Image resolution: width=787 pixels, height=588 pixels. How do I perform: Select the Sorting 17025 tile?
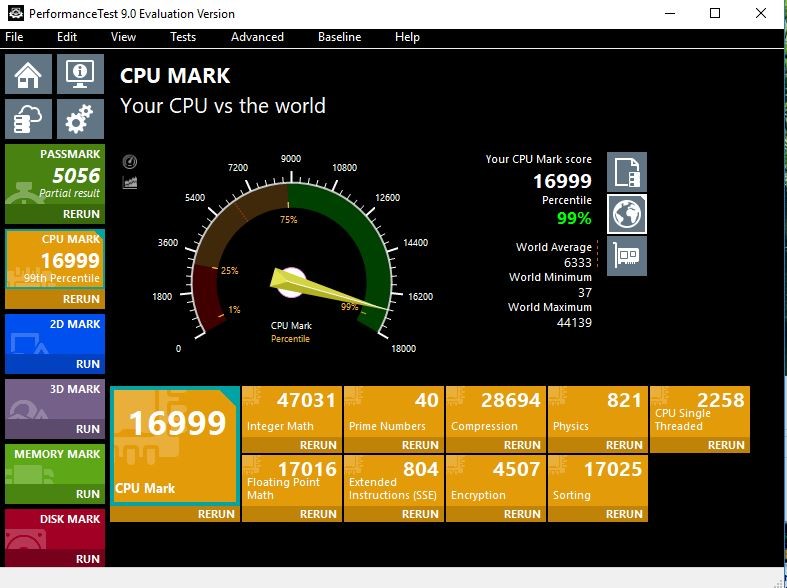pyautogui.click(x=598, y=481)
